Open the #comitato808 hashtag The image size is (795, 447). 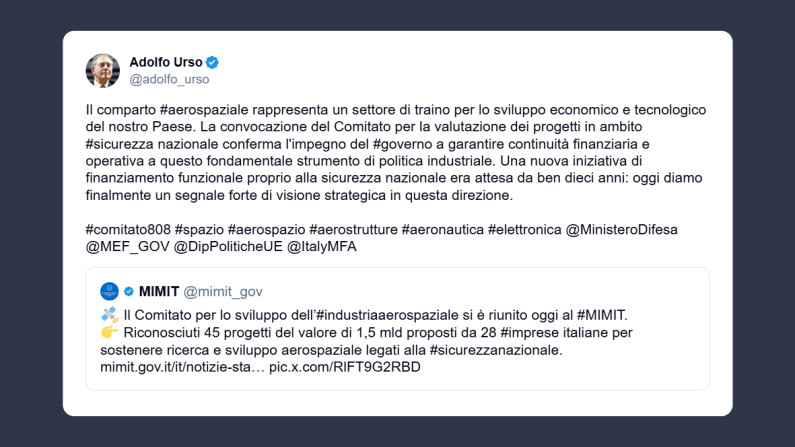click(127, 229)
